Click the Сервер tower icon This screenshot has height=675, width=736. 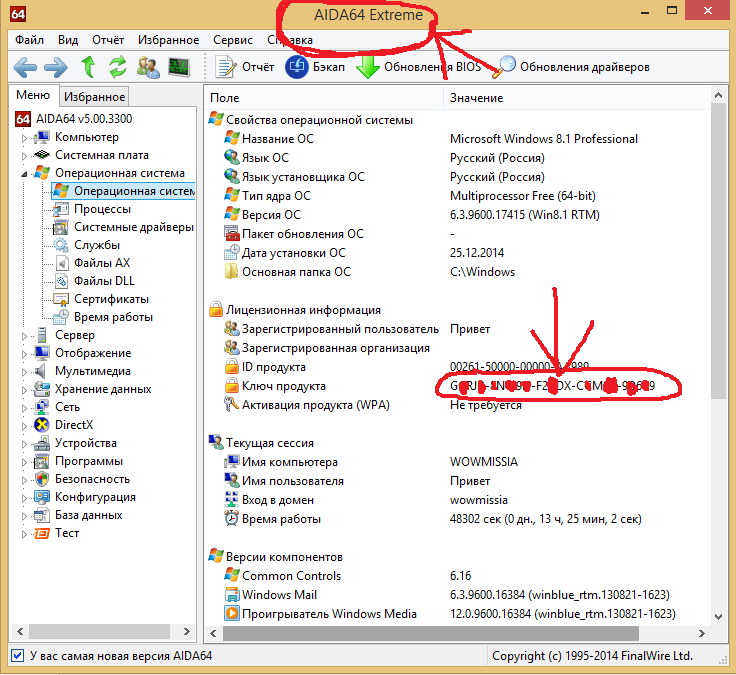42,335
